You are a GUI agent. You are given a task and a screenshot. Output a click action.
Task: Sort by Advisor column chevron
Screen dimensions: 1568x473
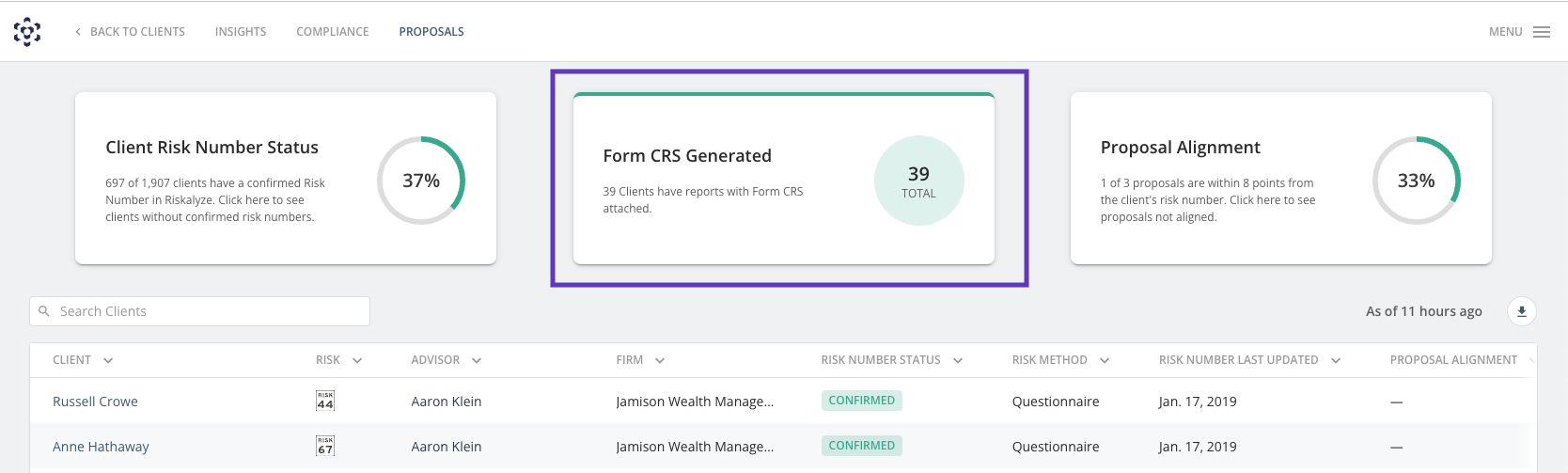(477, 360)
